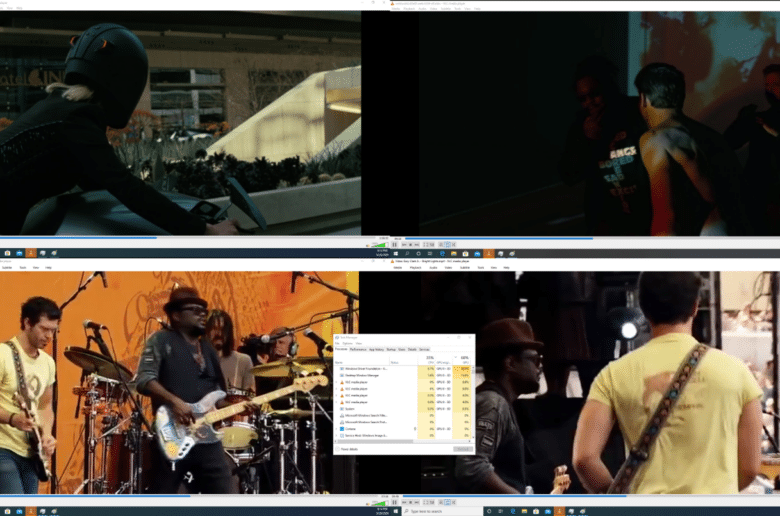780x516 pixels.
Task: Switch to Task Manager Services tab
Action: tap(424, 350)
